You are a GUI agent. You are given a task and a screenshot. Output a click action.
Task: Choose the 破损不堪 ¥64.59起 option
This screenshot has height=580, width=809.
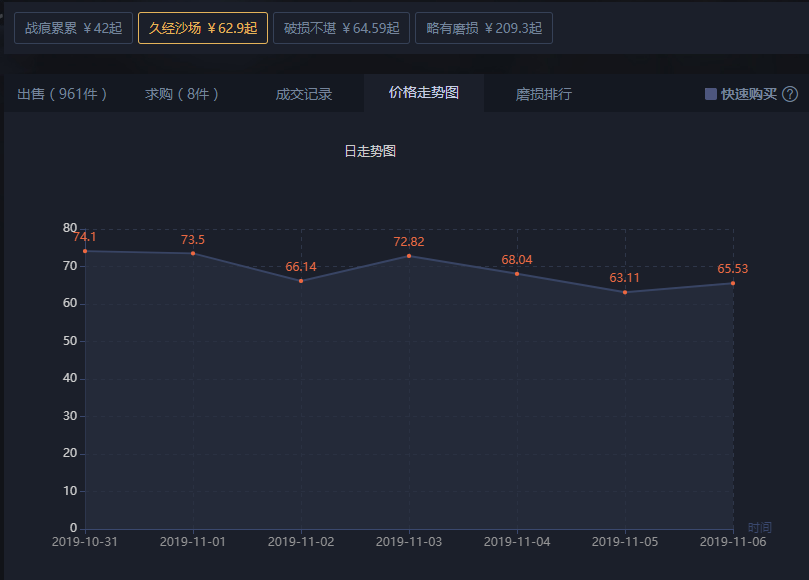click(341, 28)
